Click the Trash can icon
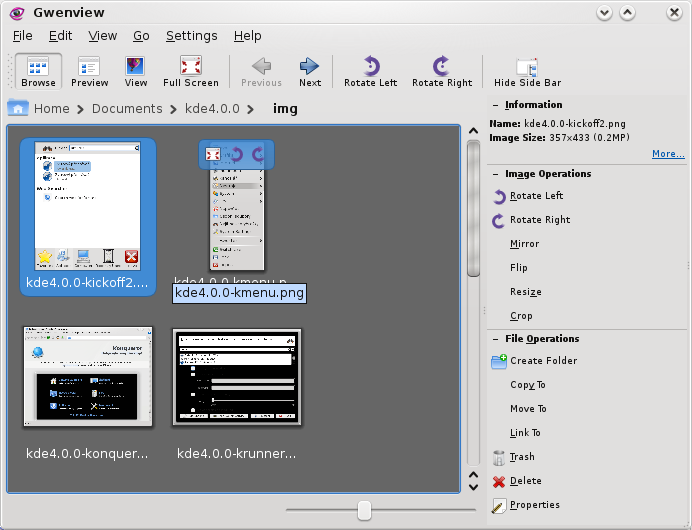The width and height of the screenshot is (692, 530). pyautogui.click(x=499, y=458)
